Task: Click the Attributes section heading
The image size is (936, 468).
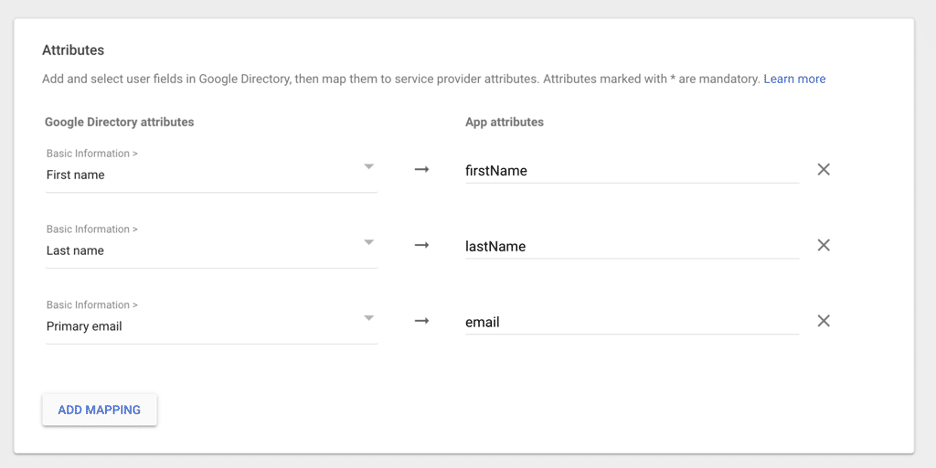Action: click(x=73, y=50)
